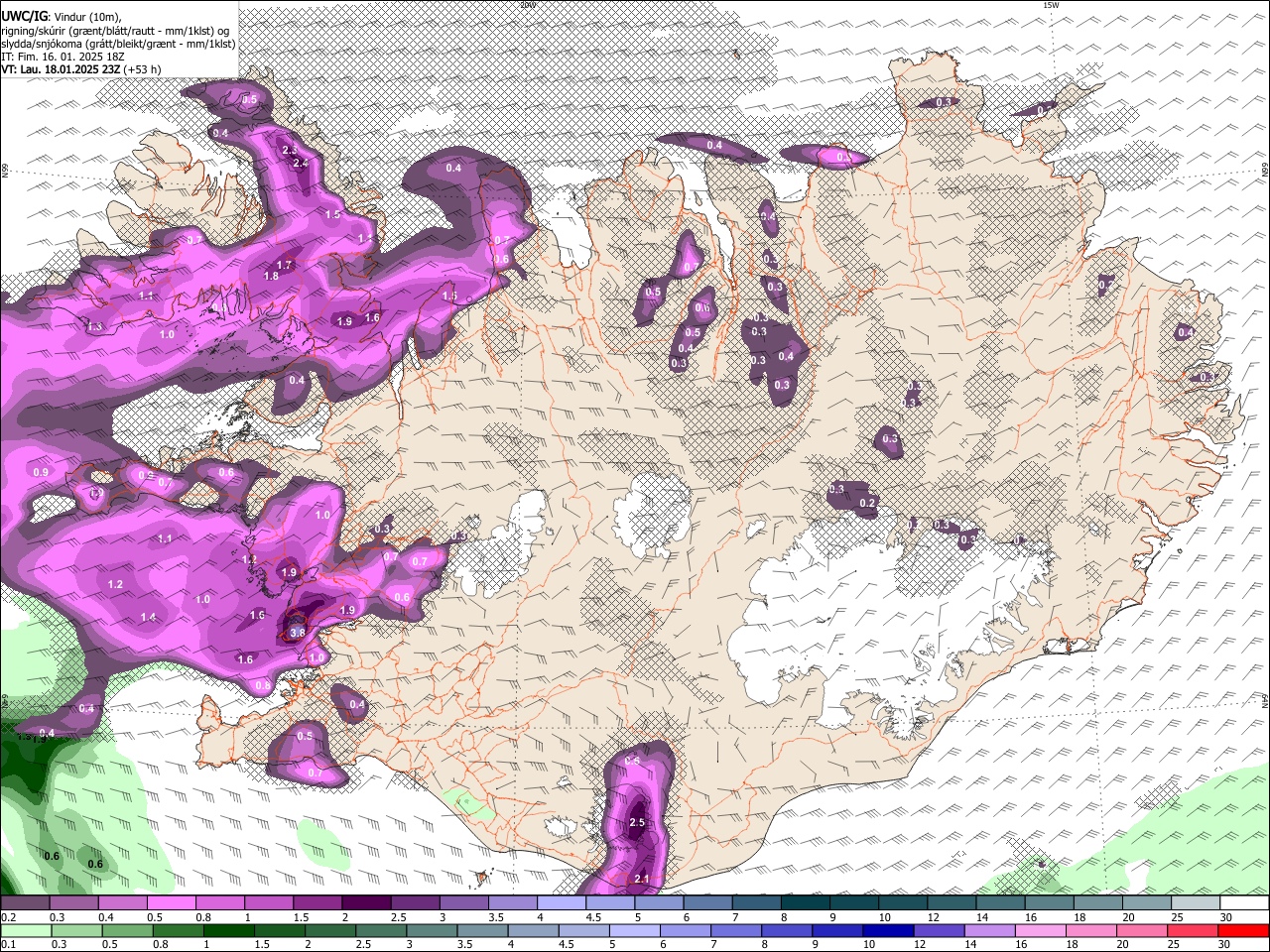Select the light pink rain swatch between 16 and 18
The width and height of the screenshot is (1270, 952).
pos(1041,930)
